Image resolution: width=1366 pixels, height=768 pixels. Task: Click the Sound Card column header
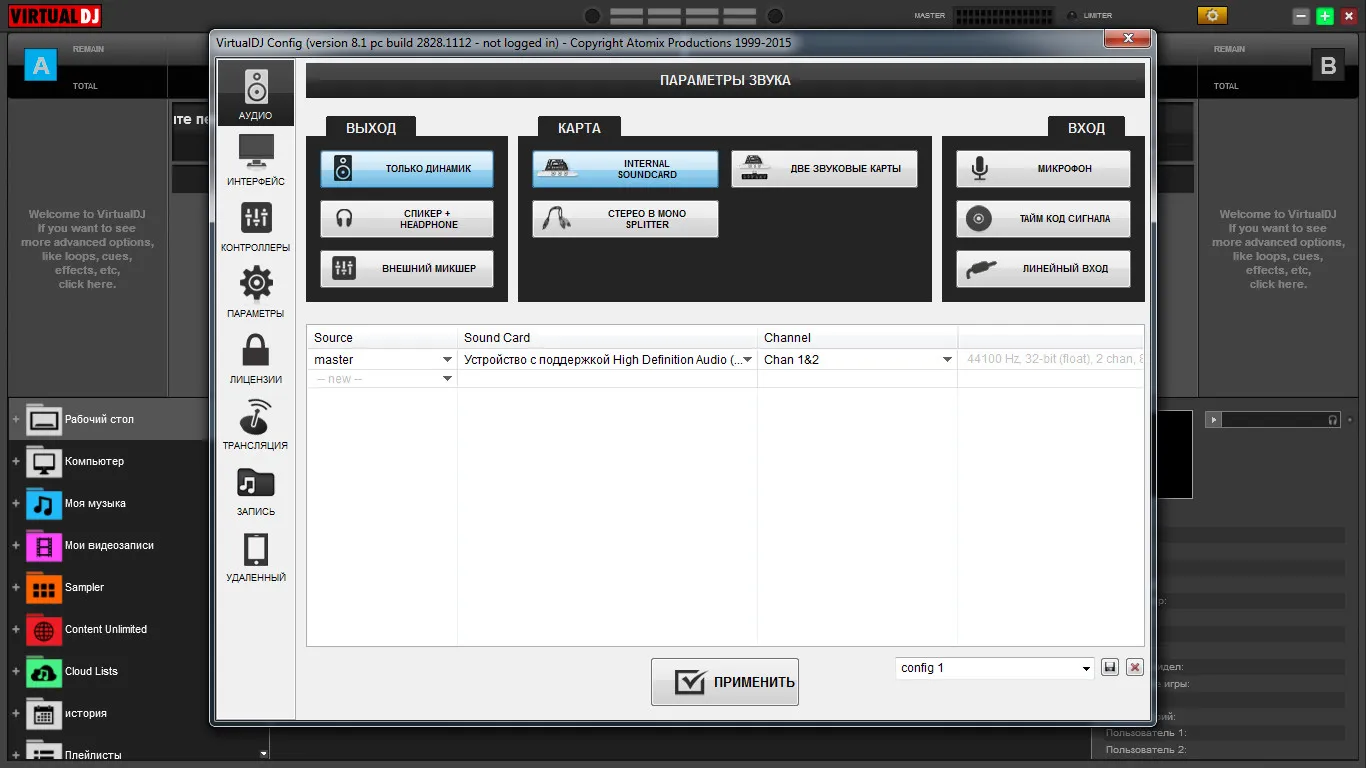[x=607, y=338]
